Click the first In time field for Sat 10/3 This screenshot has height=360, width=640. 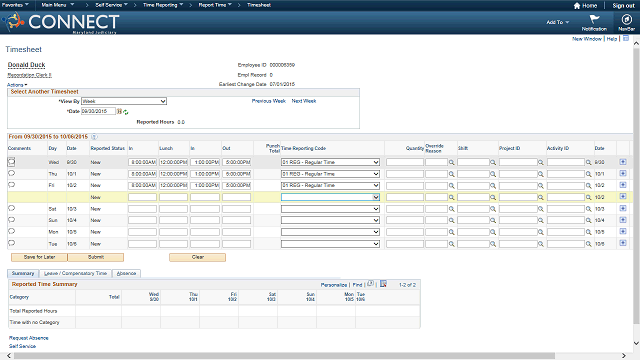coord(142,209)
